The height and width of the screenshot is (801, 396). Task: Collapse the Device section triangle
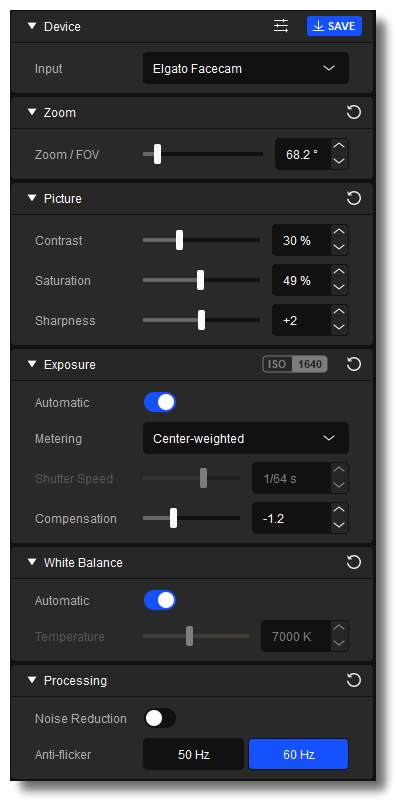point(32,26)
